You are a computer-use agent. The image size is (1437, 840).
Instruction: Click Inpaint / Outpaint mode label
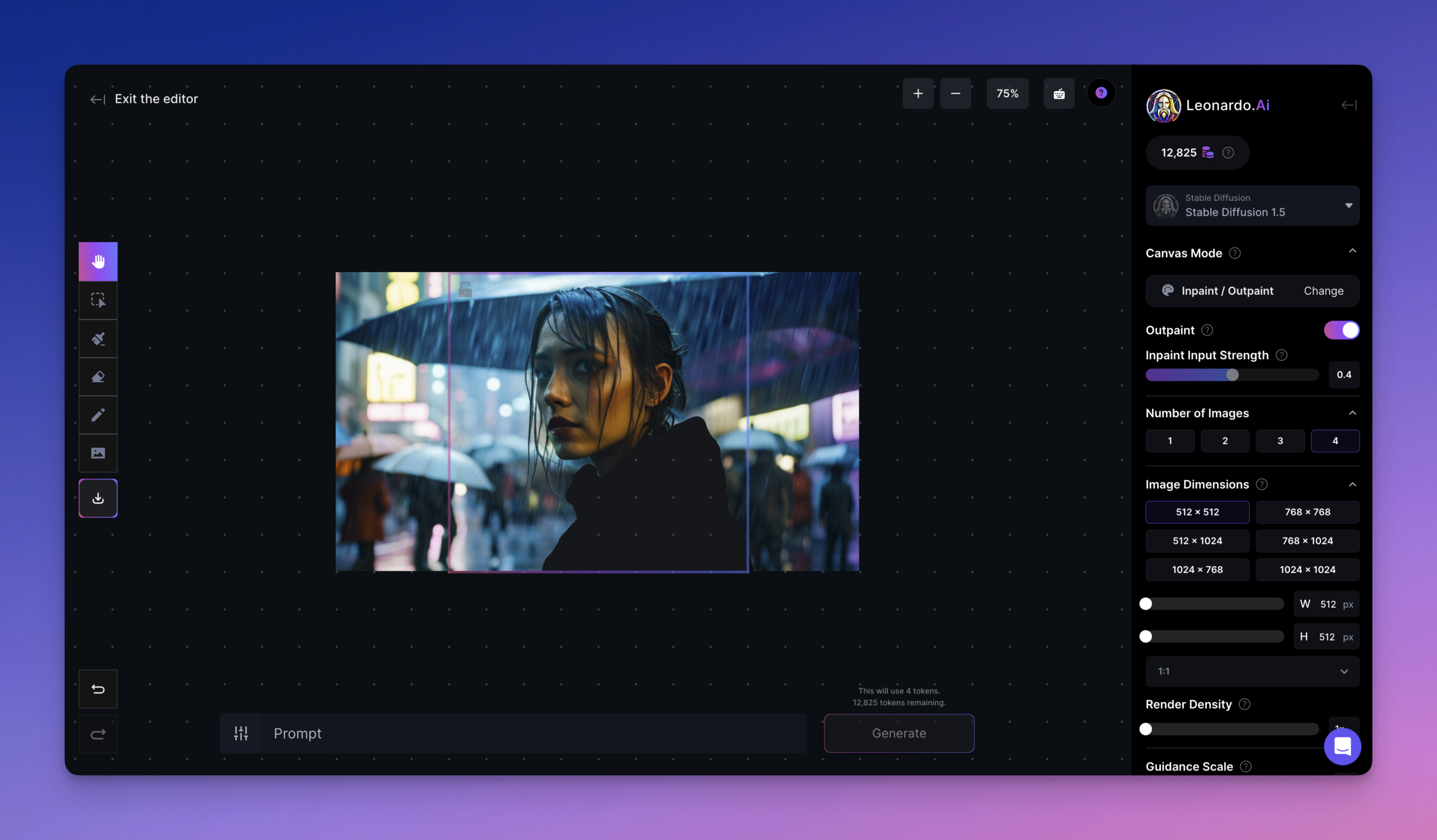(1227, 291)
